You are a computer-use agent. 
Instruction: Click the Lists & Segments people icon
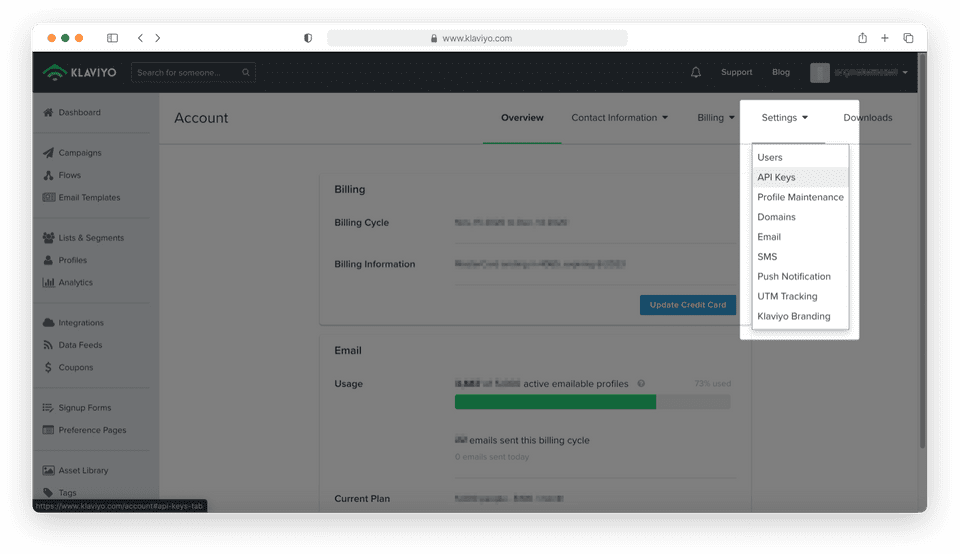(48, 238)
